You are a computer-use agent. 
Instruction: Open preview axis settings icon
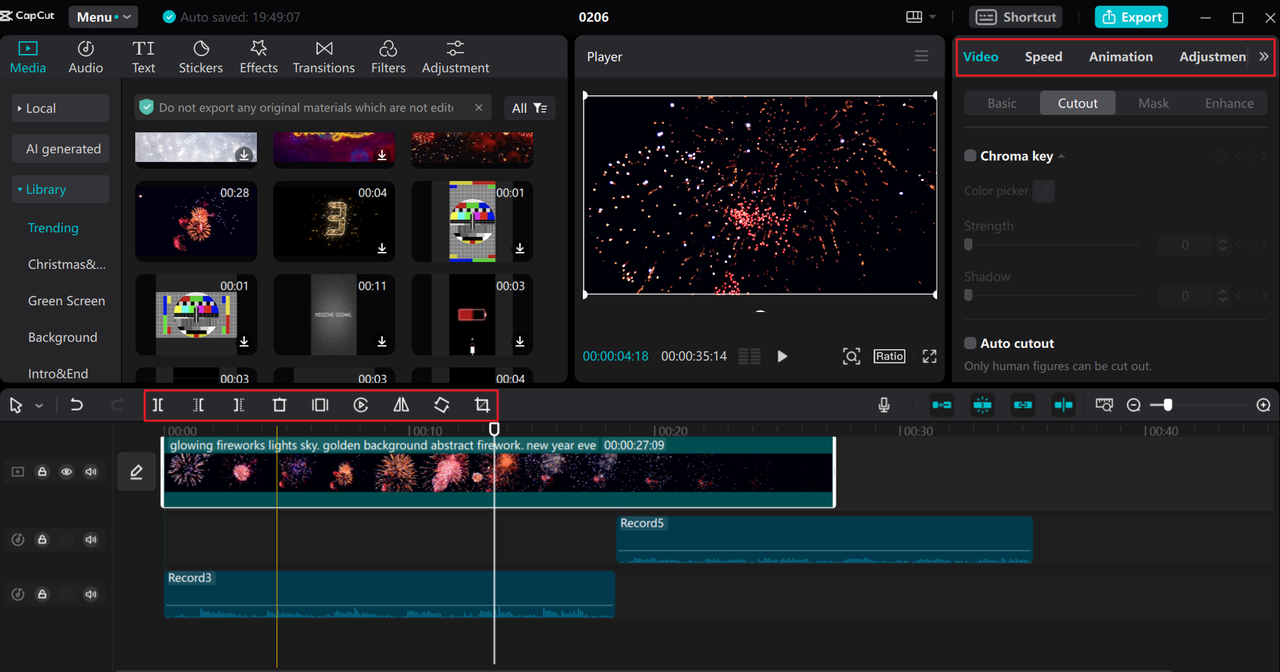point(1104,405)
